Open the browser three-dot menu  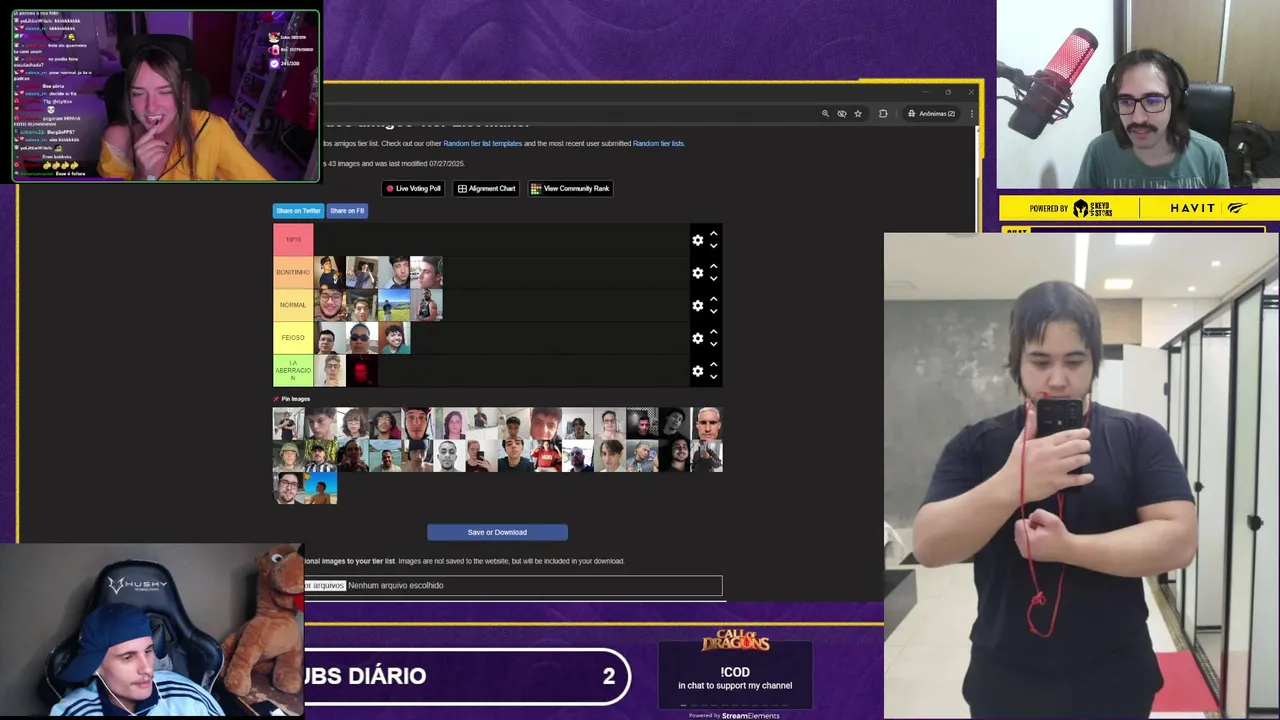pos(971,114)
